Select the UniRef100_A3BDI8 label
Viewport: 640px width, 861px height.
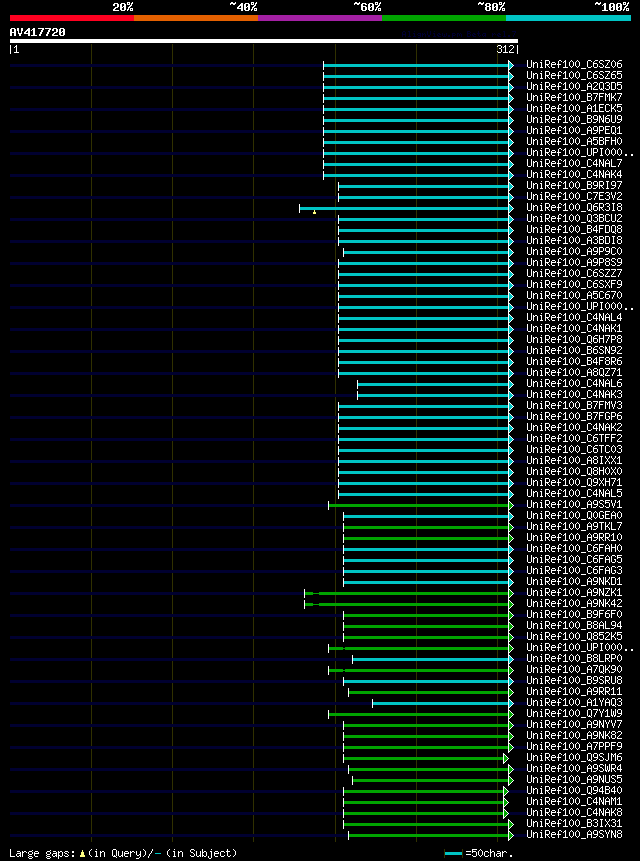[574, 241]
